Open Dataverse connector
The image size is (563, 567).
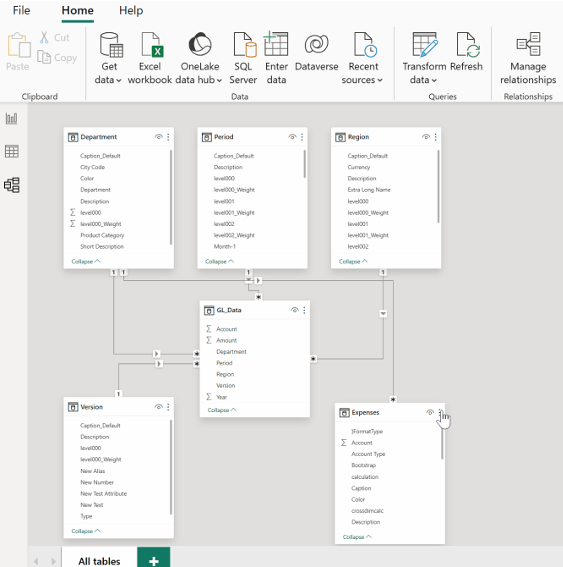[x=316, y=51]
